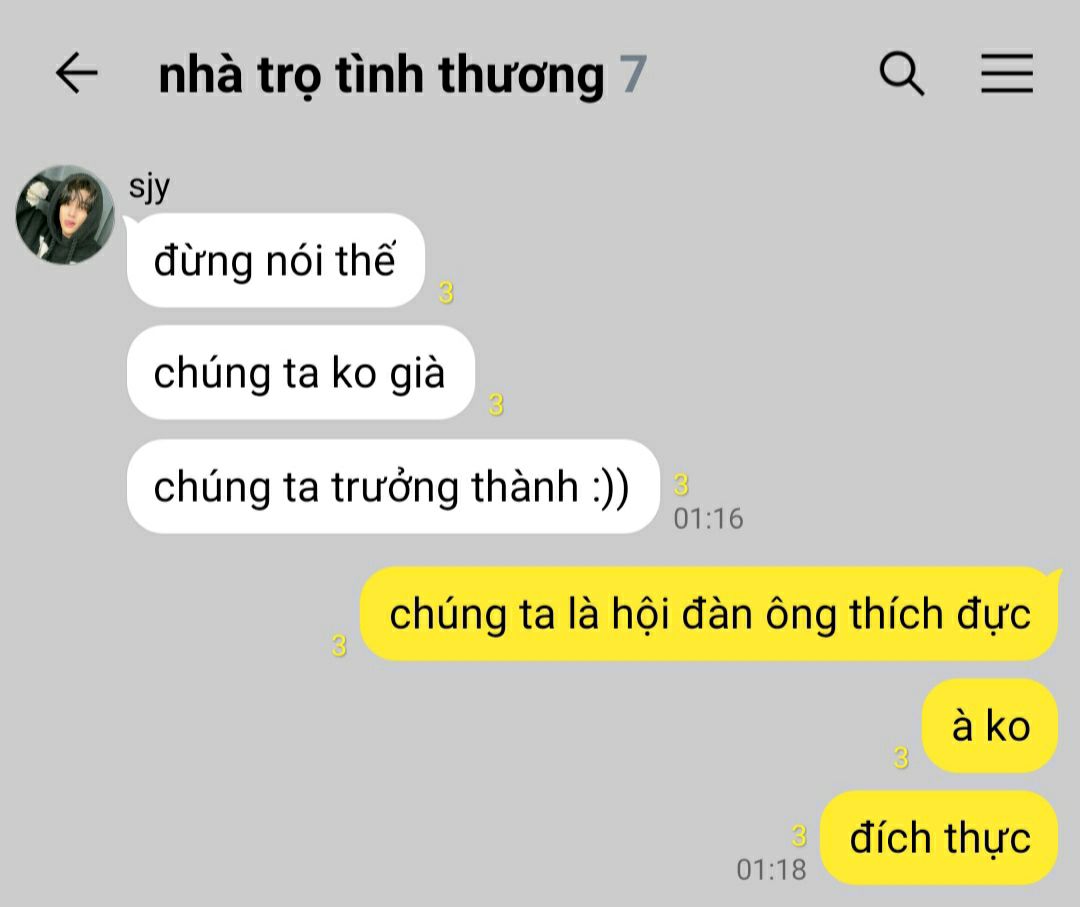Tap the chat title nhà trọ tình thương

(x=382, y=75)
